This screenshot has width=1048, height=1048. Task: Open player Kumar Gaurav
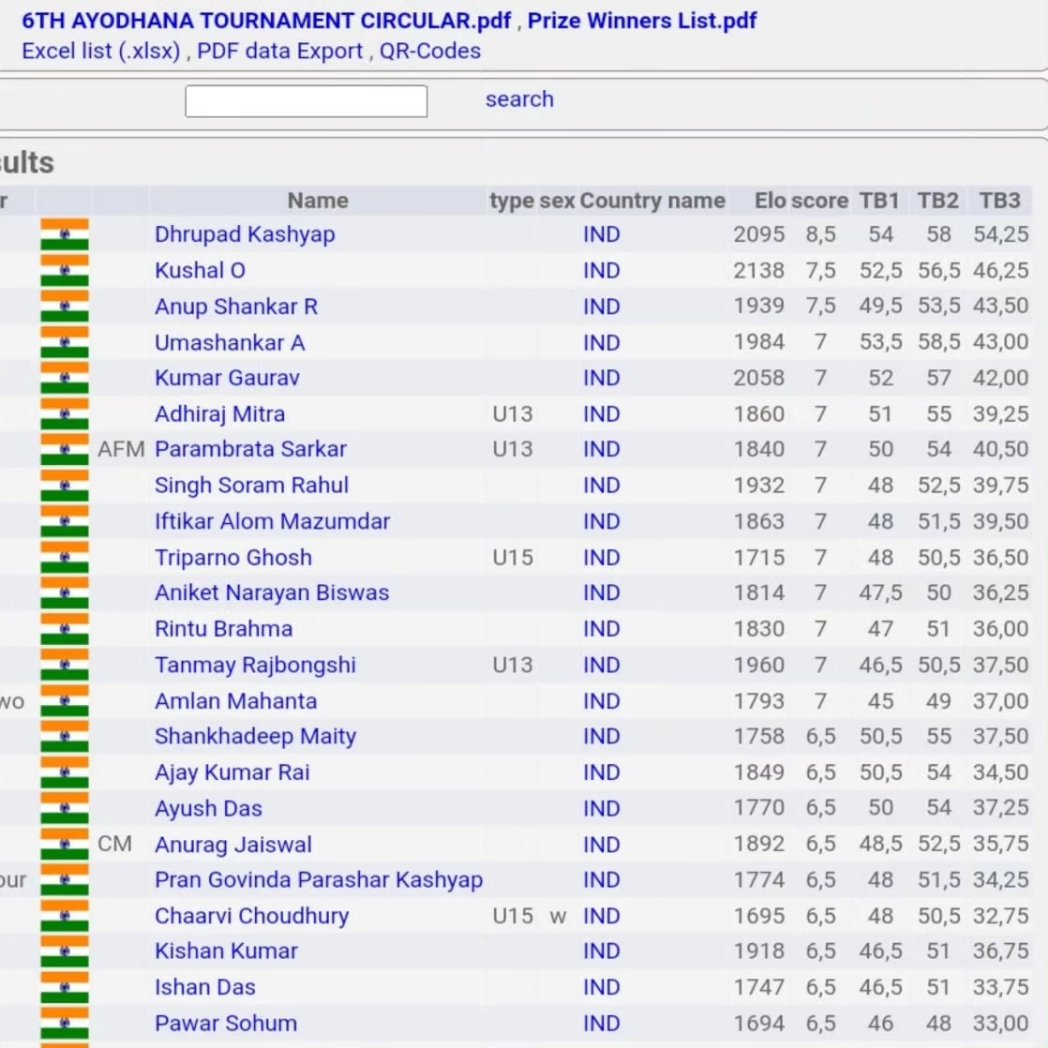pos(227,378)
